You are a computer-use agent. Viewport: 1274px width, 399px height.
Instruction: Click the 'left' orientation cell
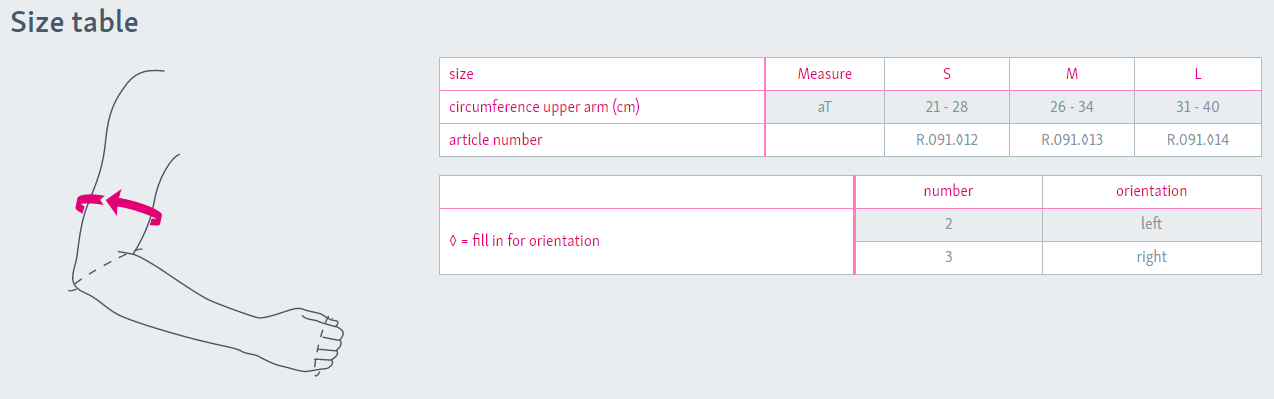(x=1152, y=224)
